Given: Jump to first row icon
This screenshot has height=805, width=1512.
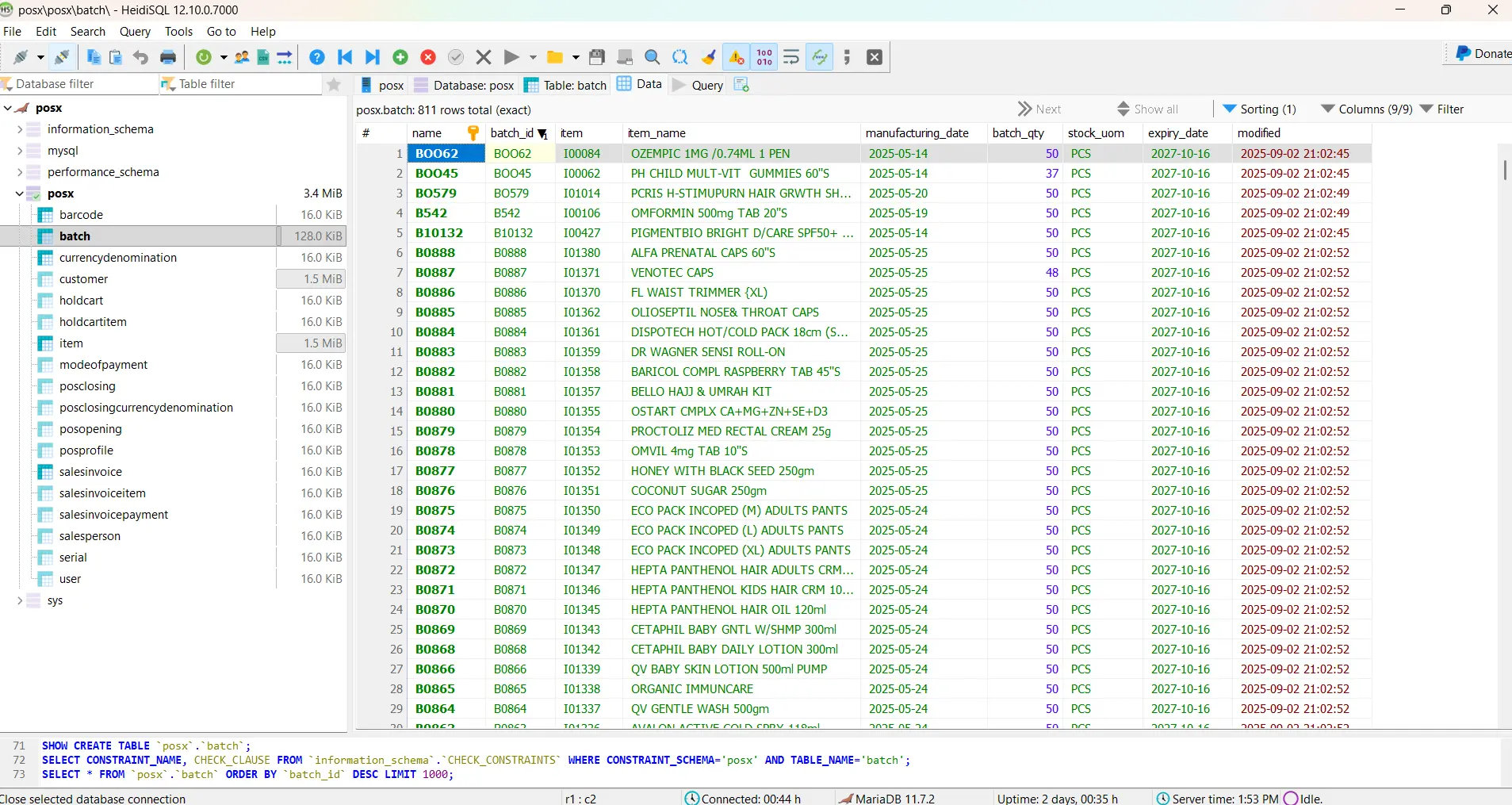Looking at the screenshot, I should tap(345, 57).
